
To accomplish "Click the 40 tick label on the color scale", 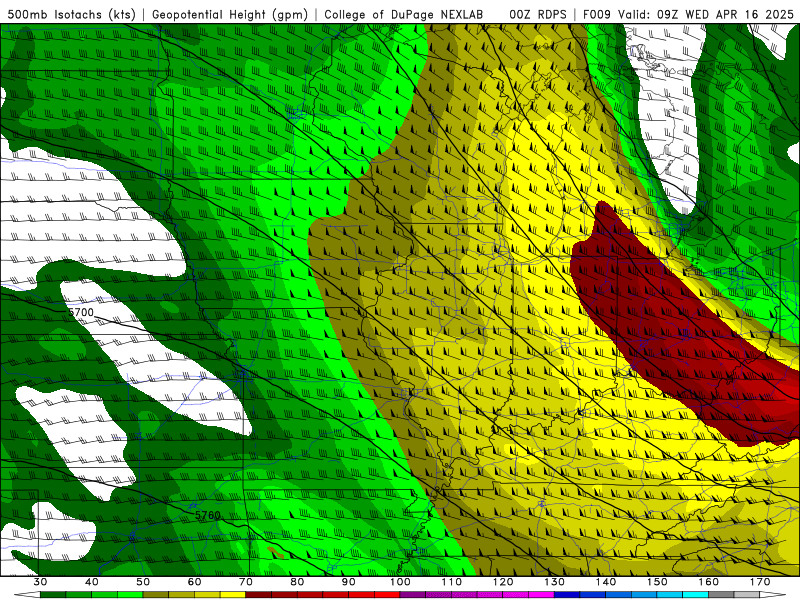I will (x=92, y=582).
